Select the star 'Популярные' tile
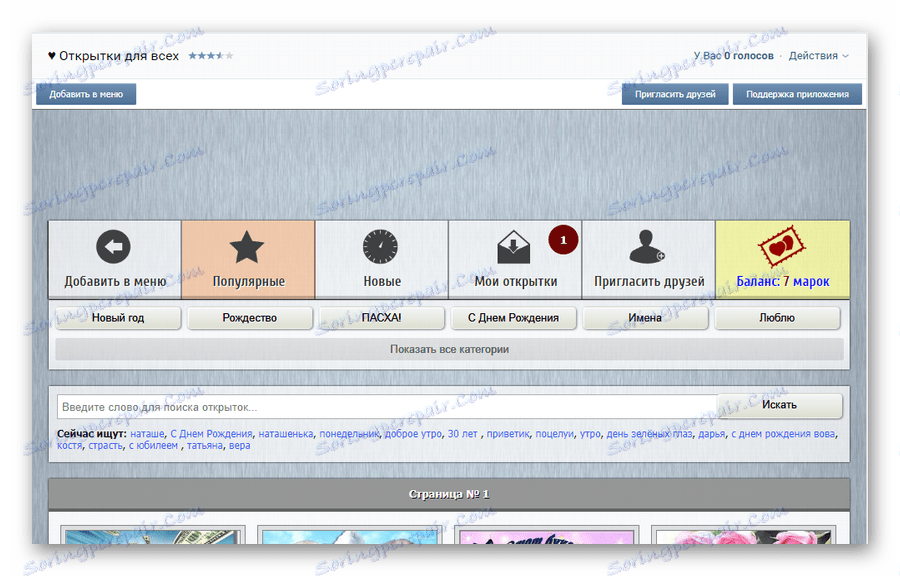The width and height of the screenshot is (900, 576). tap(248, 259)
